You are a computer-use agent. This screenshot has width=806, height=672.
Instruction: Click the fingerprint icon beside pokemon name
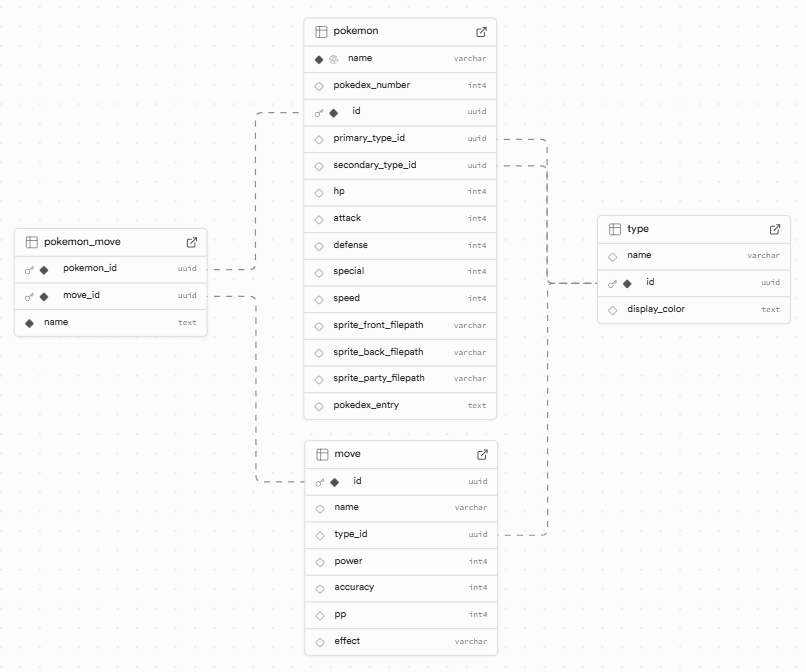pos(334,59)
